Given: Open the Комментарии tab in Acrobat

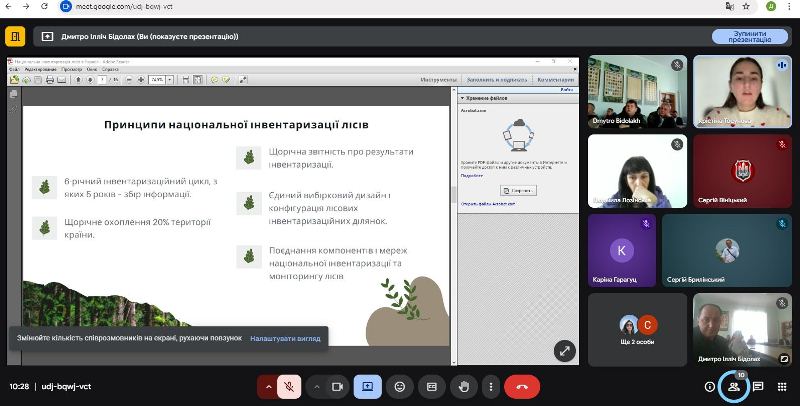Looking at the screenshot, I should [555, 79].
